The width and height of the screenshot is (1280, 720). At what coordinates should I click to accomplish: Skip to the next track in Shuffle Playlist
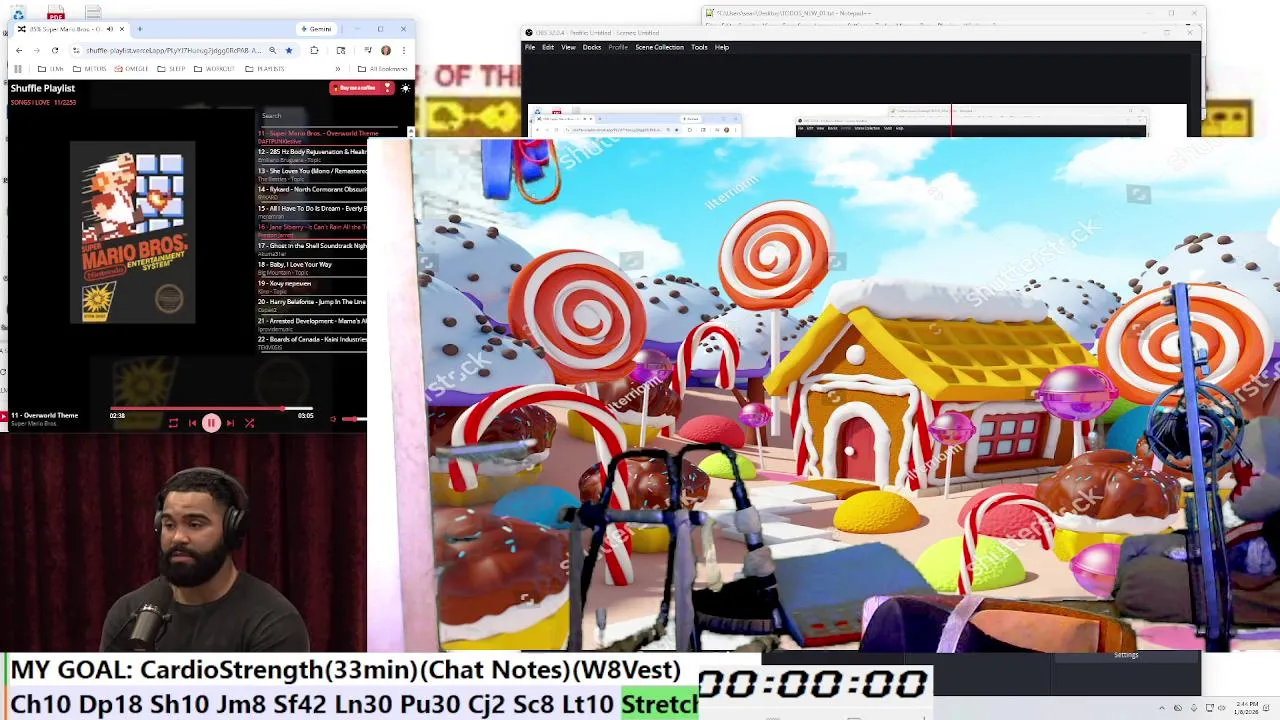coord(230,423)
